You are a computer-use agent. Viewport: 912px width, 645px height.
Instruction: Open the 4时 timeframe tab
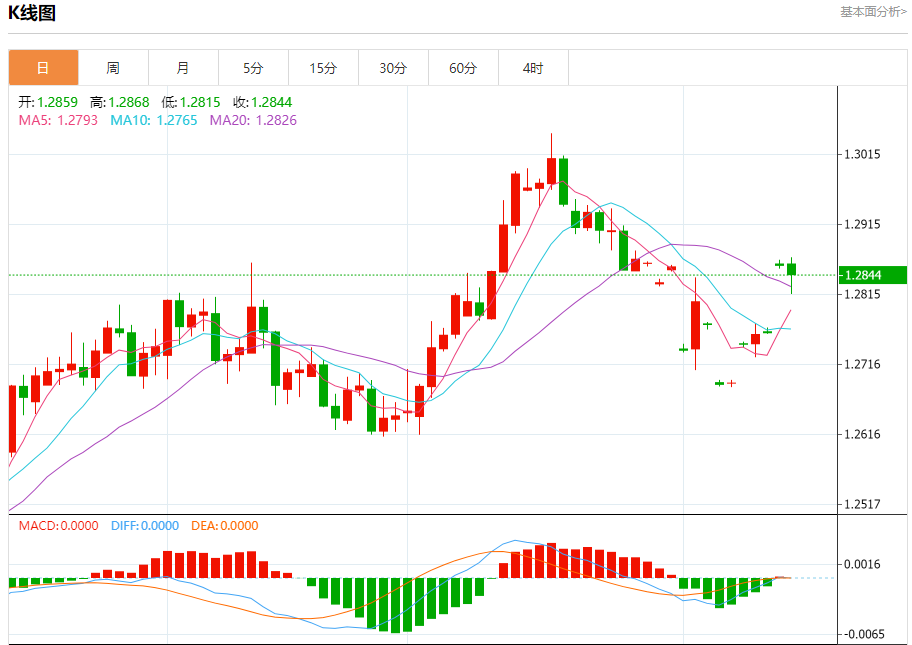tap(533, 68)
